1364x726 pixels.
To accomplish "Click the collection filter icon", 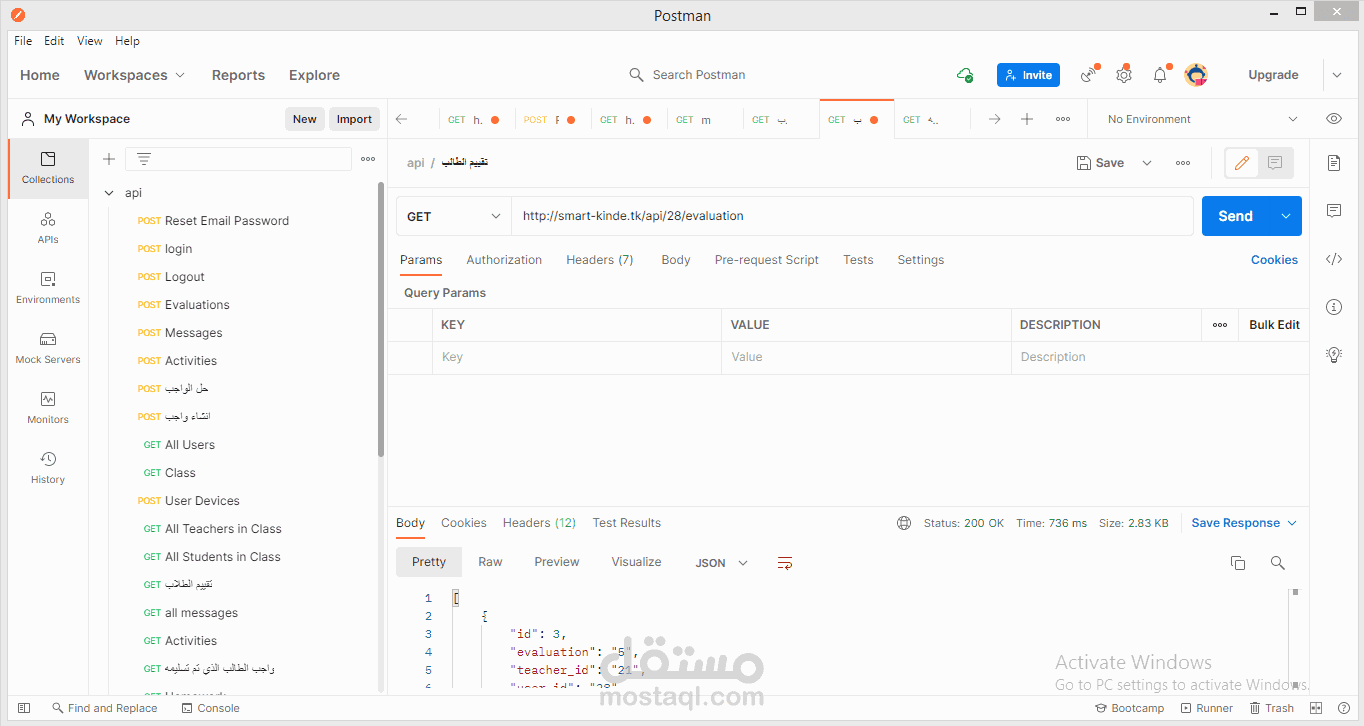I will [x=144, y=159].
